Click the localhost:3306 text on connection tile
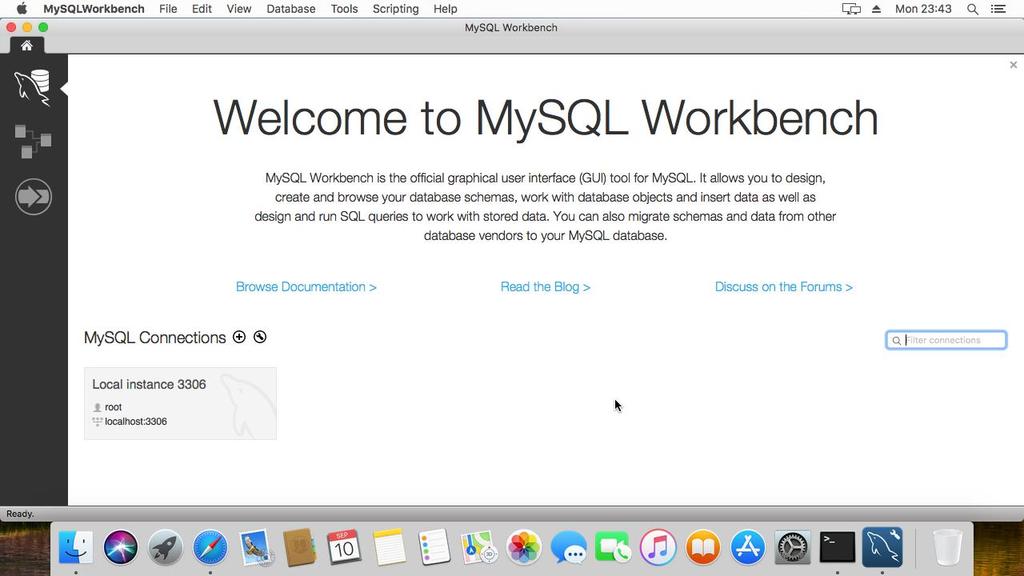Image resolution: width=1024 pixels, height=576 pixels. point(136,421)
